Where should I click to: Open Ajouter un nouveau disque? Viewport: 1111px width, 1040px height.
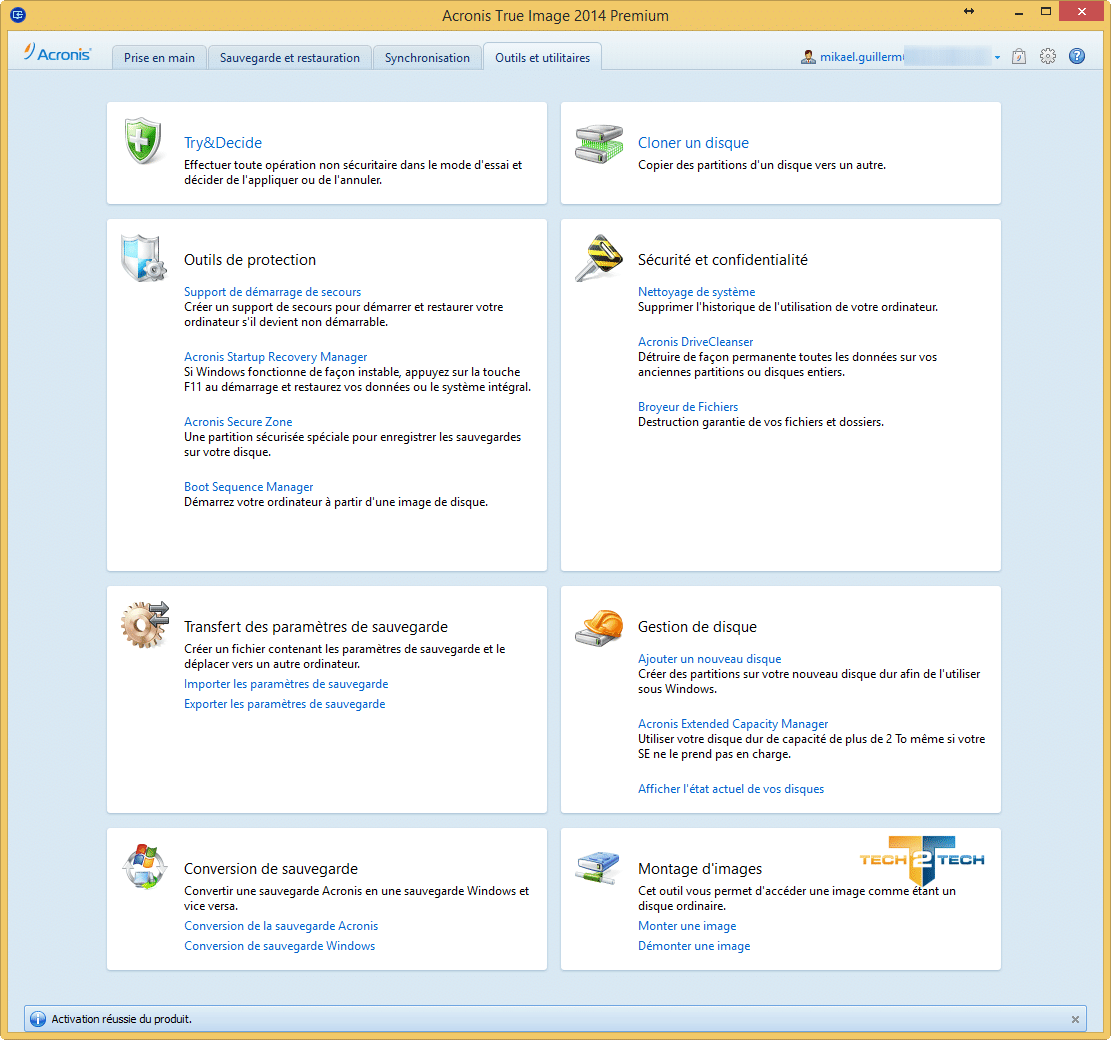[709, 659]
